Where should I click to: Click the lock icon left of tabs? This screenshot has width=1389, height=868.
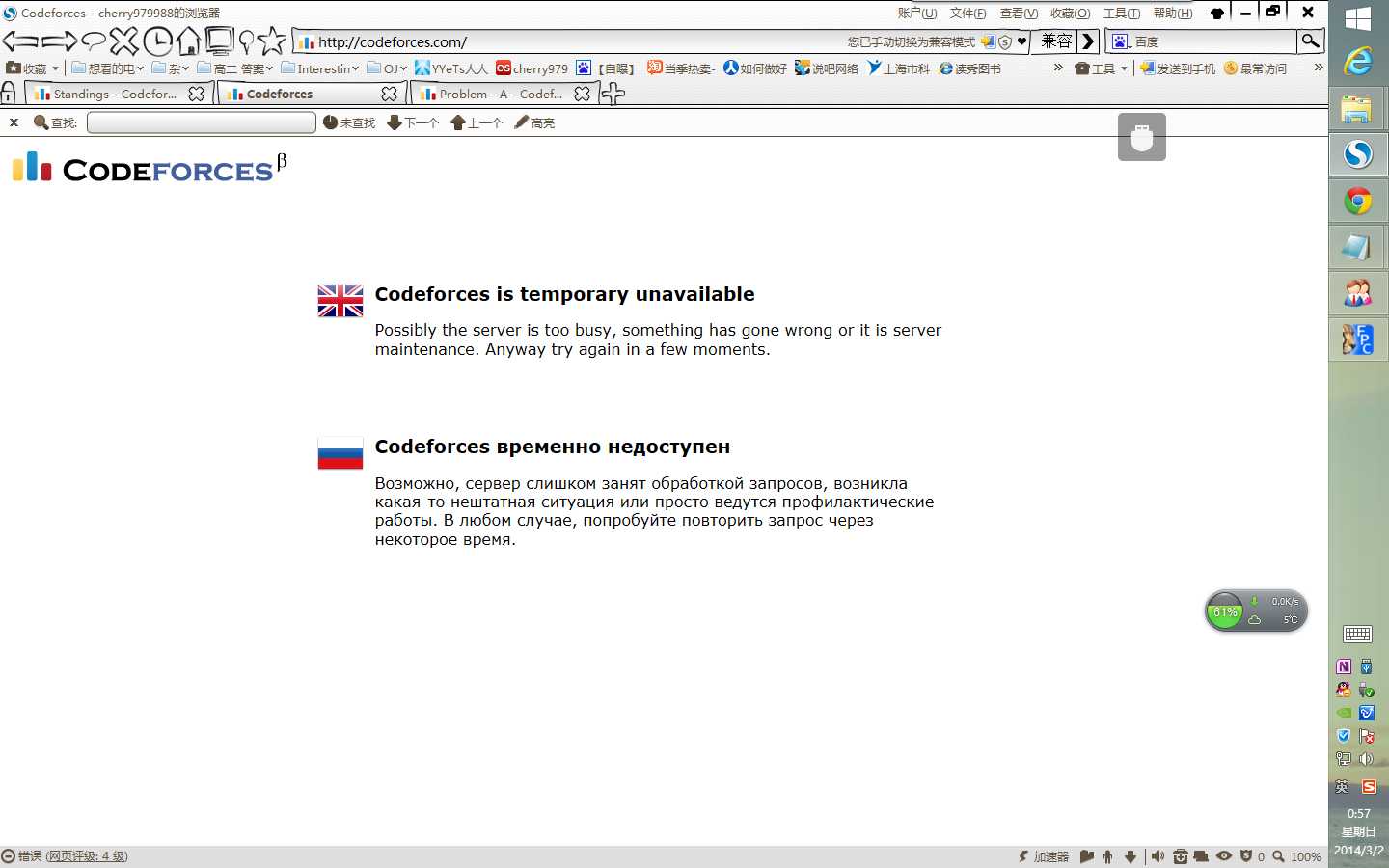pos(9,94)
